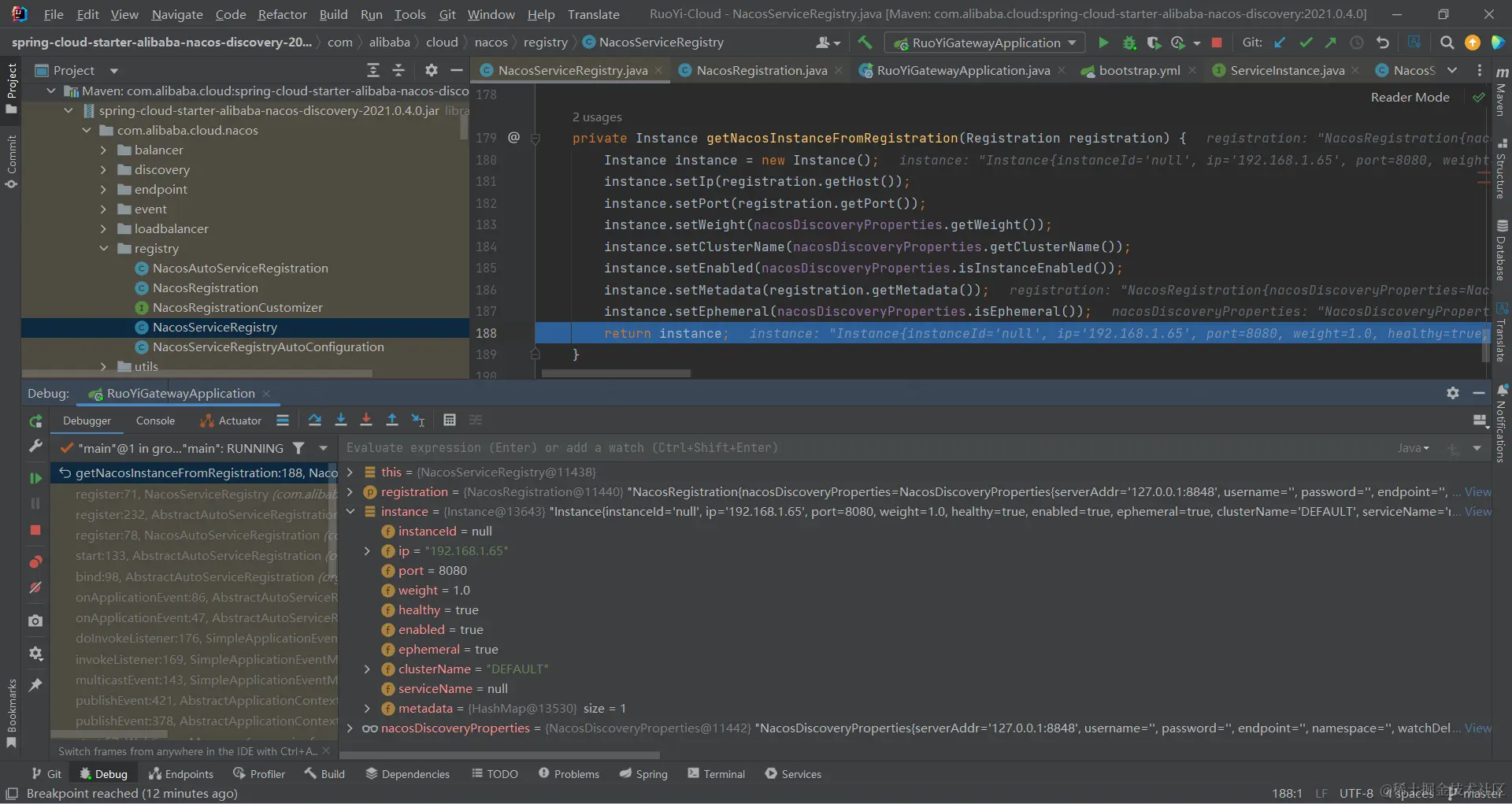This screenshot has height=804, width=1512.
Task: Open the Refactor menu
Action: tap(282, 14)
